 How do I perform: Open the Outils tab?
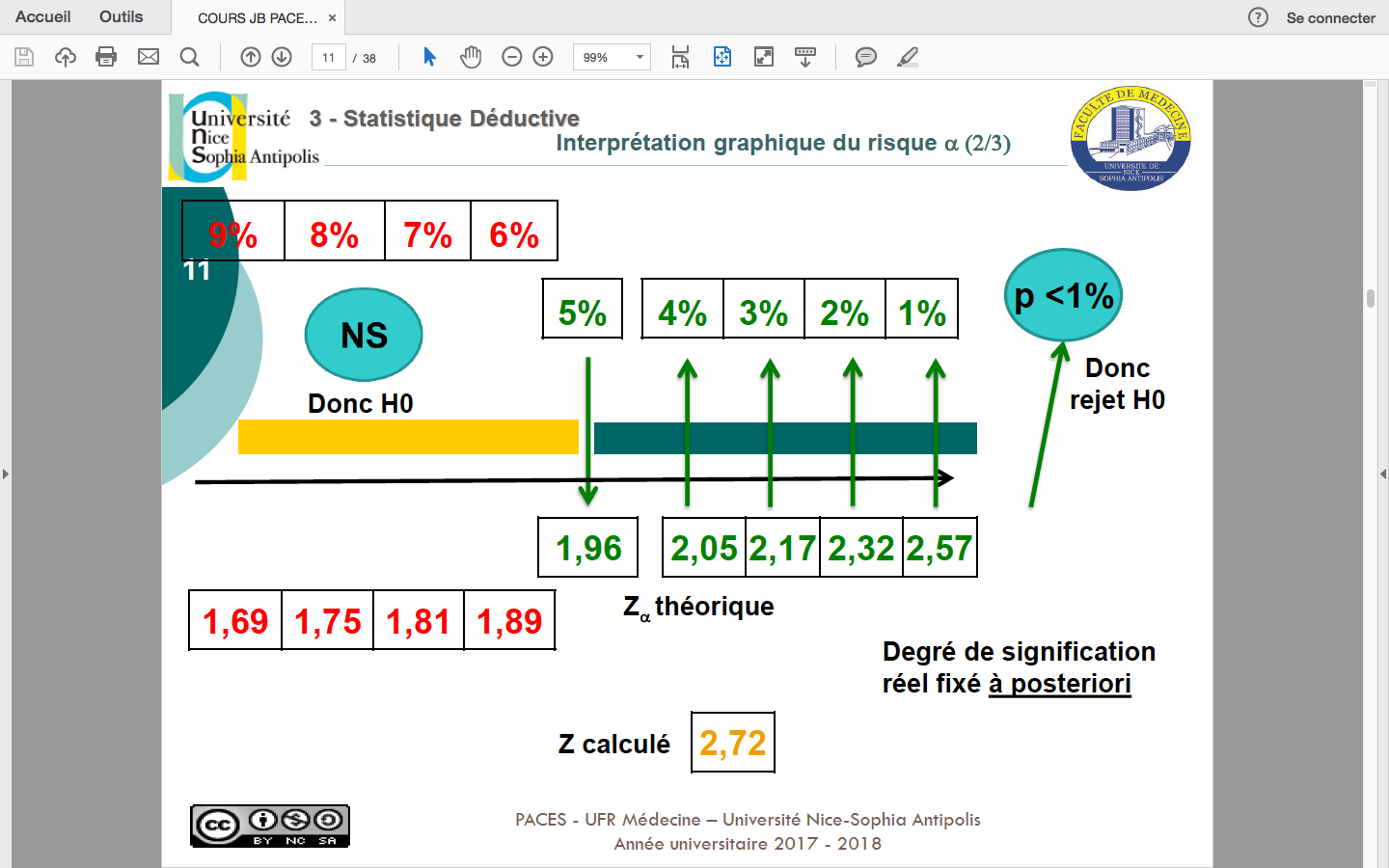pyautogui.click(x=121, y=17)
